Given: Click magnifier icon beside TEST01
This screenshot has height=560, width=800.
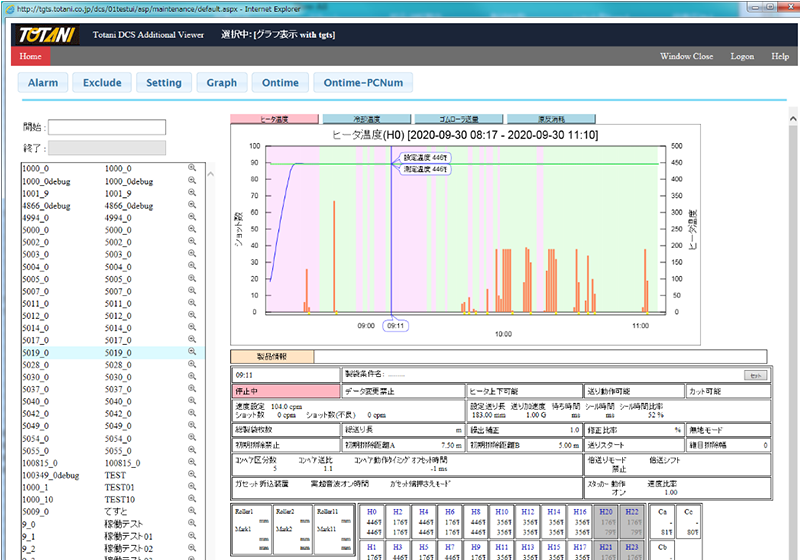Looking at the screenshot, I should (x=192, y=485).
